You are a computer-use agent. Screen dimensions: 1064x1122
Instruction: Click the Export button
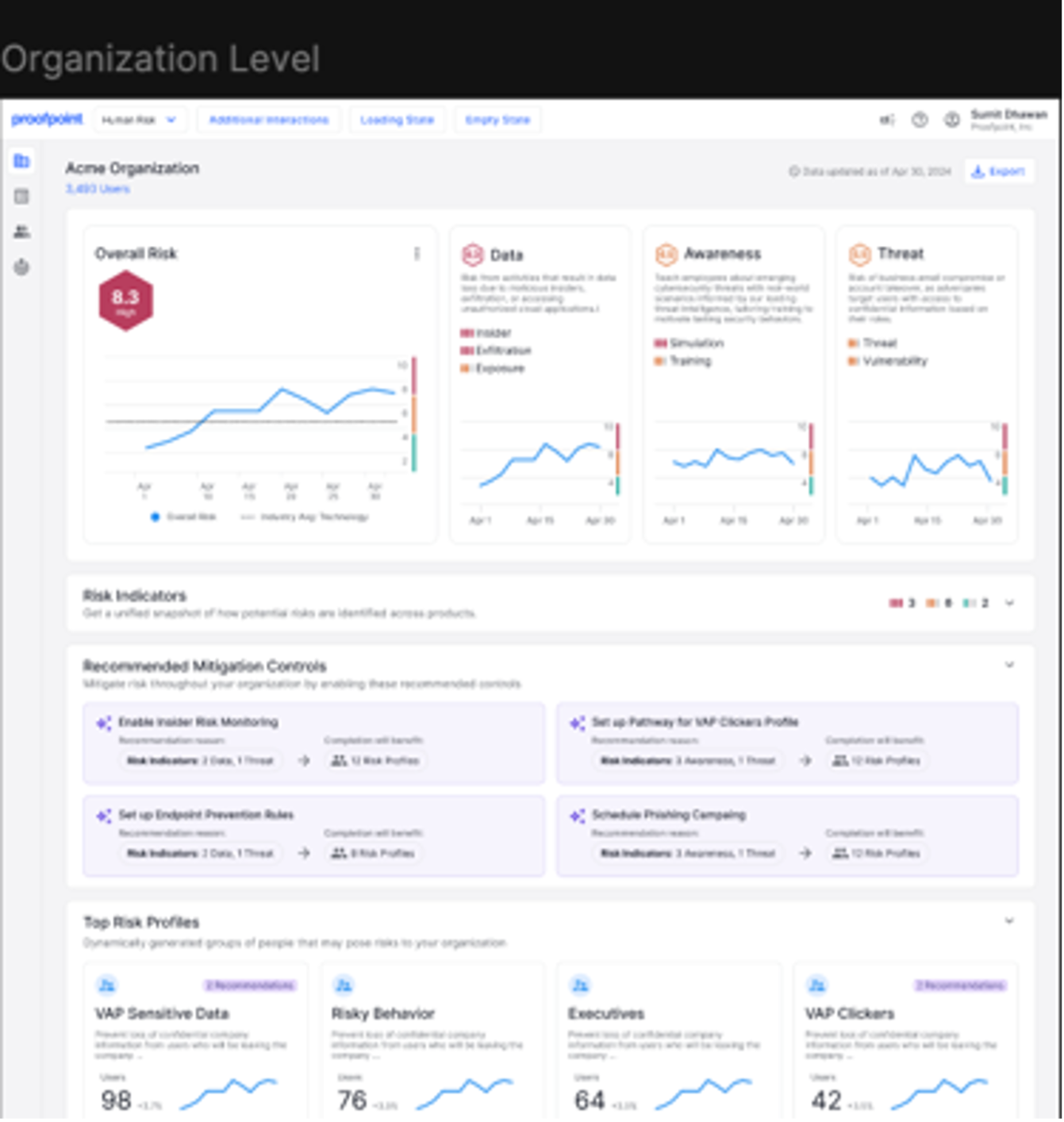(998, 171)
